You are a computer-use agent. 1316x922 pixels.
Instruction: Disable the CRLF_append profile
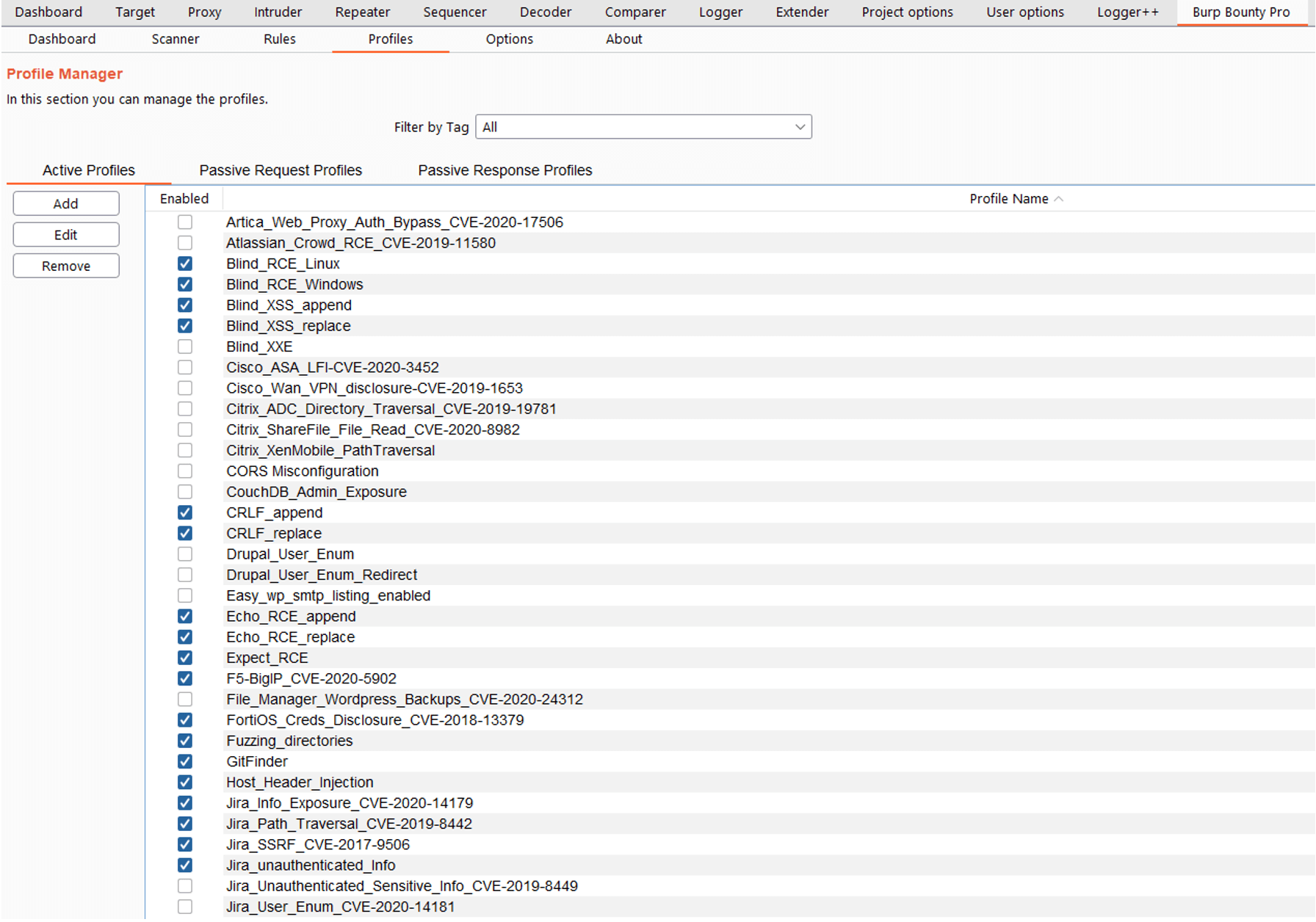[x=184, y=512]
